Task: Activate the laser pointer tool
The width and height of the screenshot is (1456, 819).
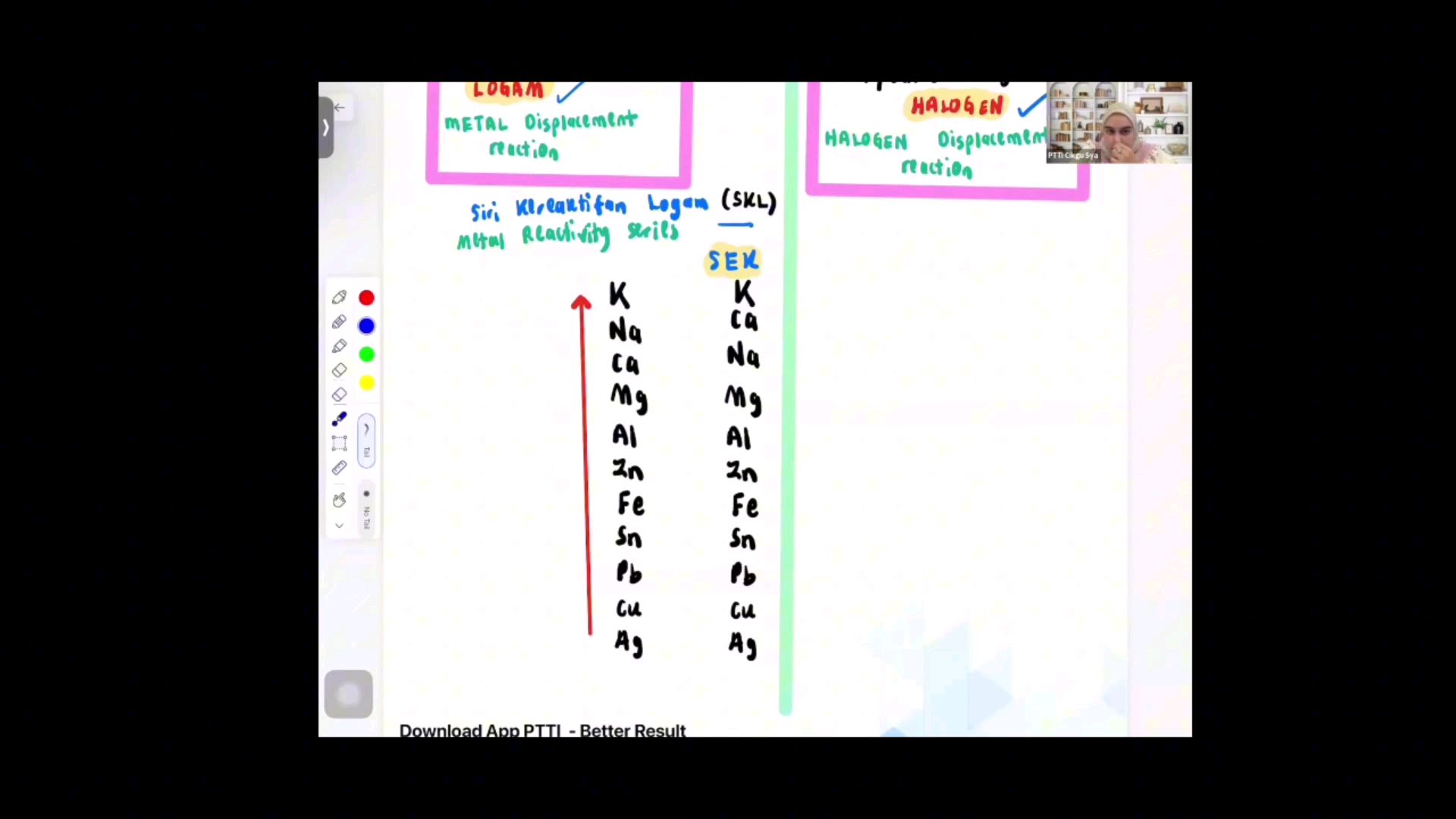Action: point(339,419)
